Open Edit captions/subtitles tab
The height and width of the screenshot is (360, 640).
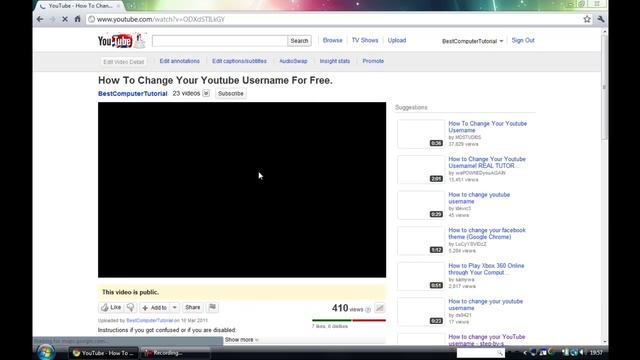[x=239, y=61]
